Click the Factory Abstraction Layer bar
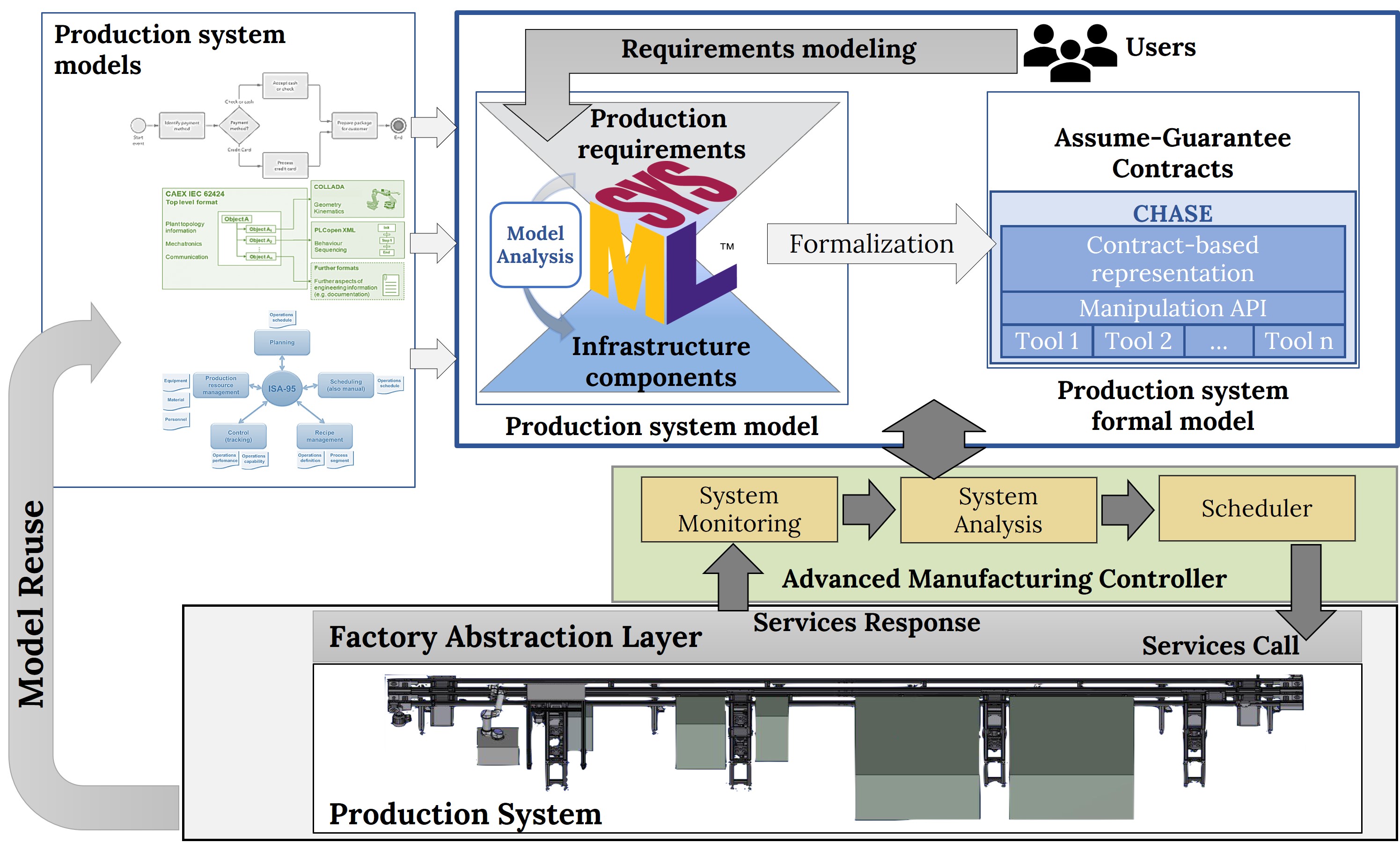 pos(515,637)
